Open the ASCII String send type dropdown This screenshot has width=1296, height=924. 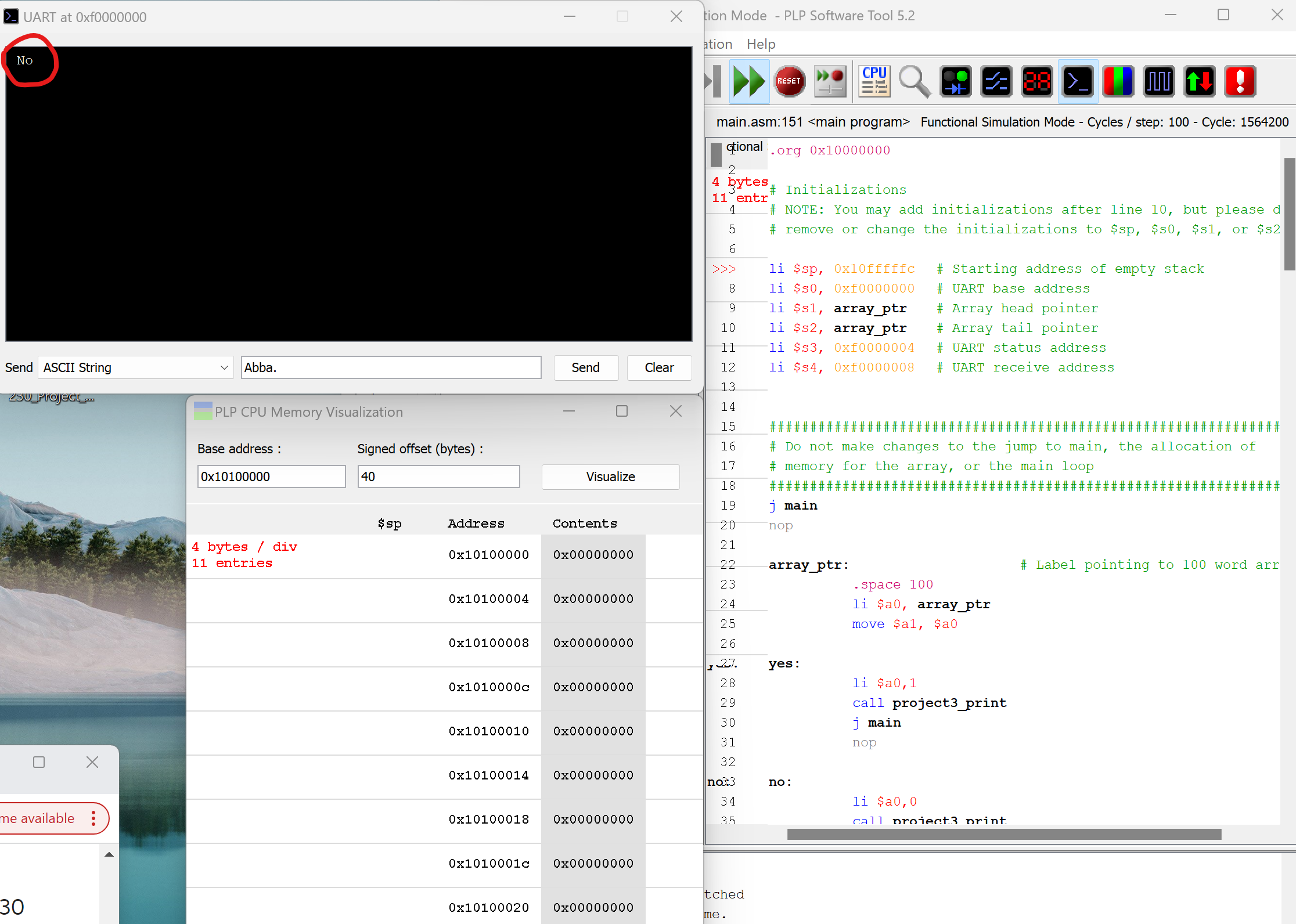(x=135, y=367)
